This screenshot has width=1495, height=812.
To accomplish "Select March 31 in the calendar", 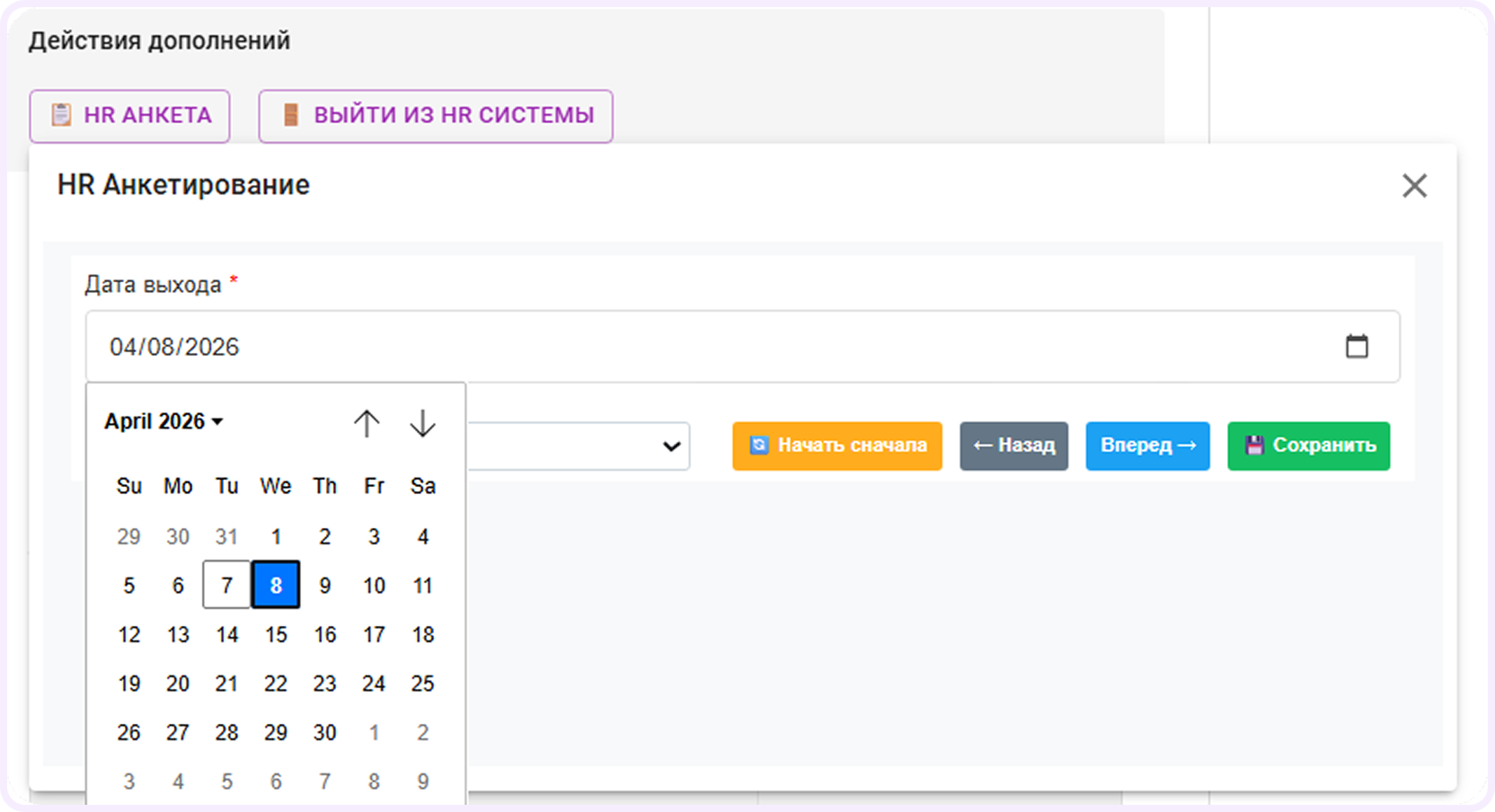I will coord(226,536).
